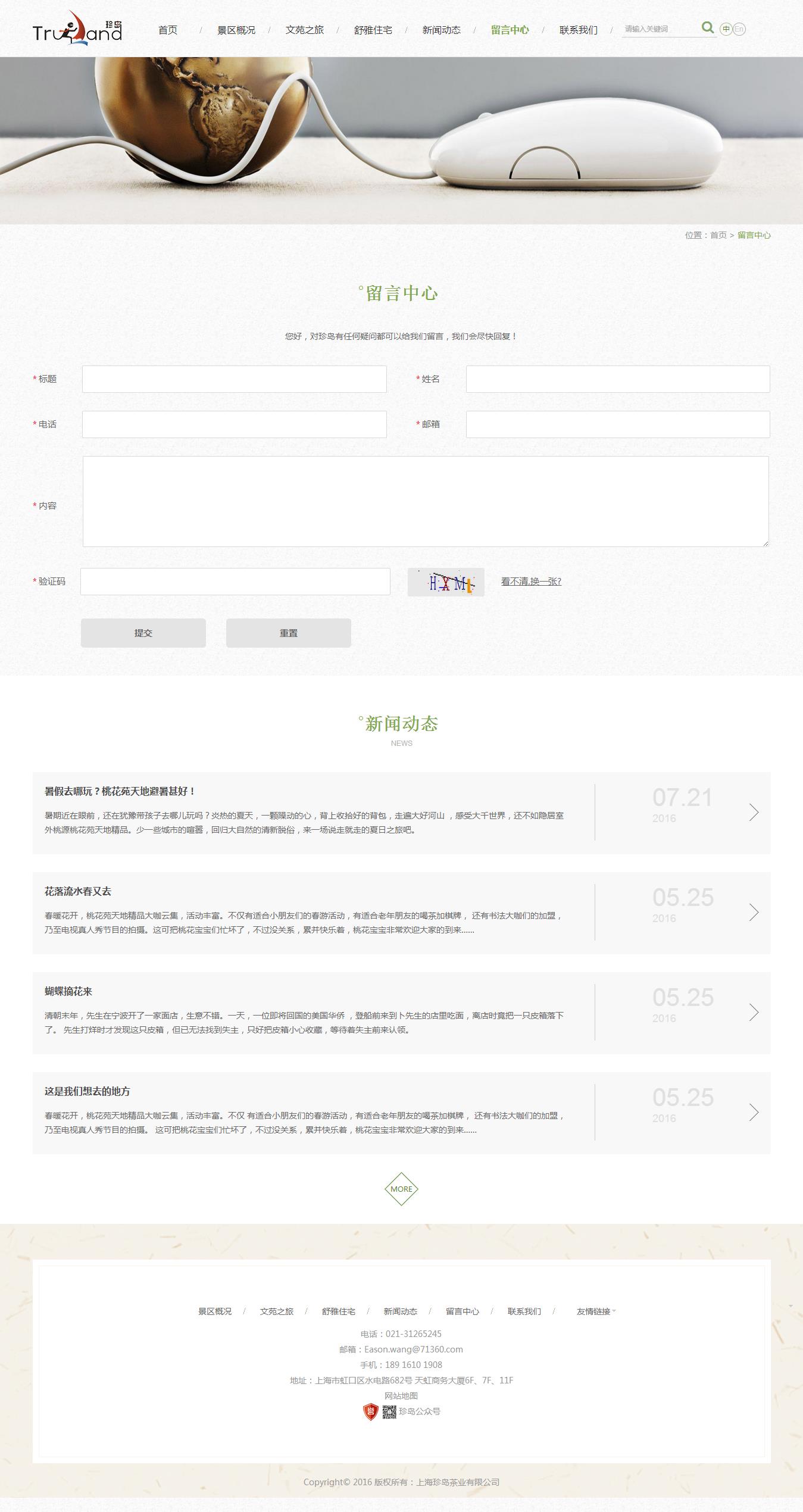Image resolution: width=803 pixels, height=1512 pixels.
Task: Click footer 舒雅住宅 link
Action: click(339, 1311)
